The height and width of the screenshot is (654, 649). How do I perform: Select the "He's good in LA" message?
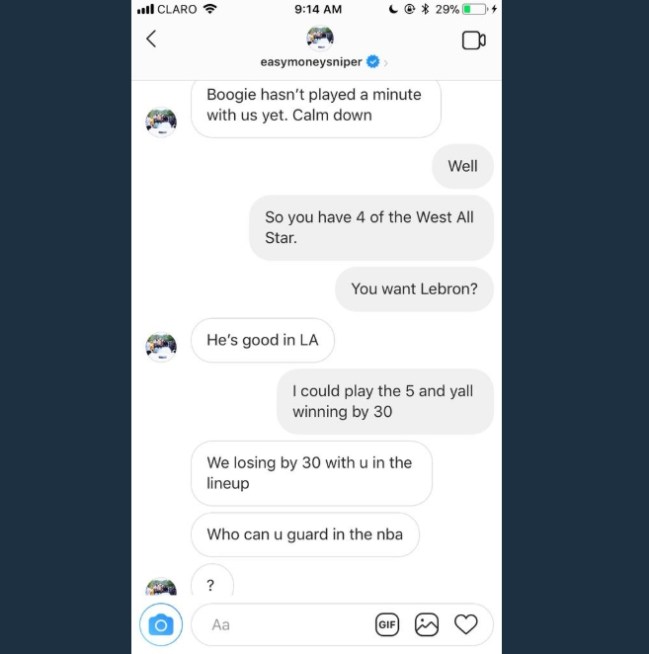coord(262,340)
